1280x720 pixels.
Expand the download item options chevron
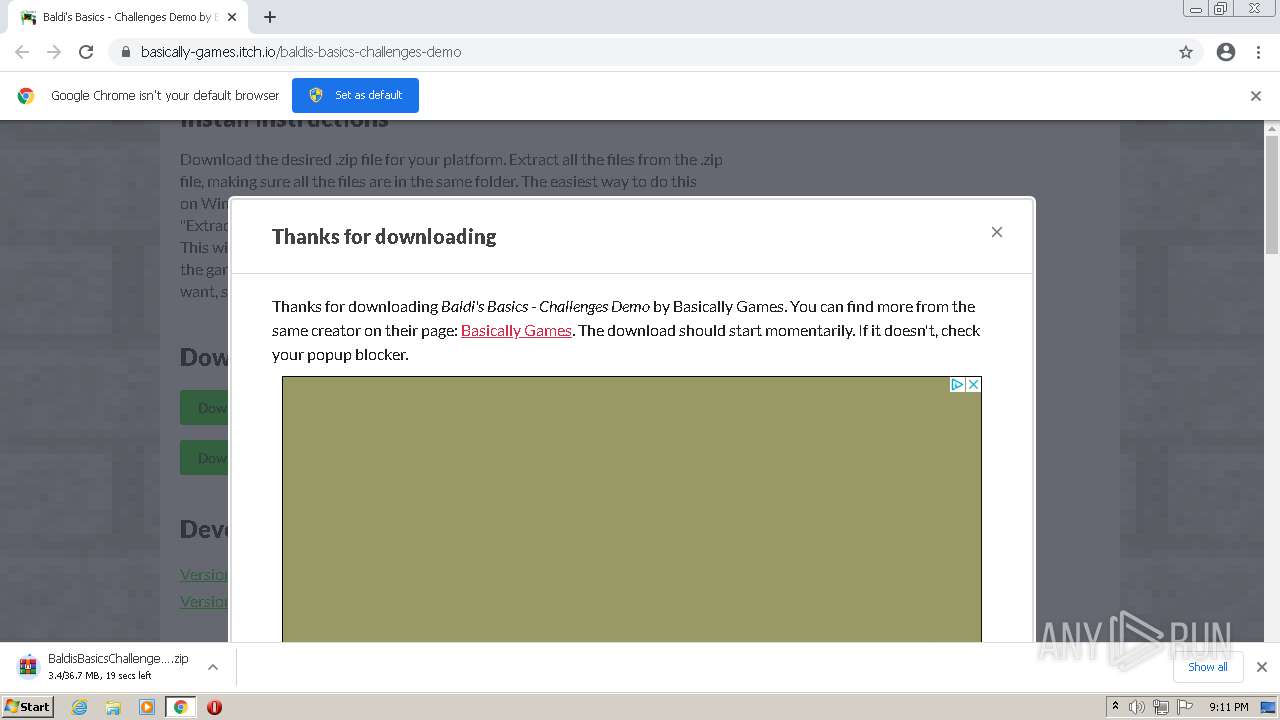pyautogui.click(x=213, y=667)
